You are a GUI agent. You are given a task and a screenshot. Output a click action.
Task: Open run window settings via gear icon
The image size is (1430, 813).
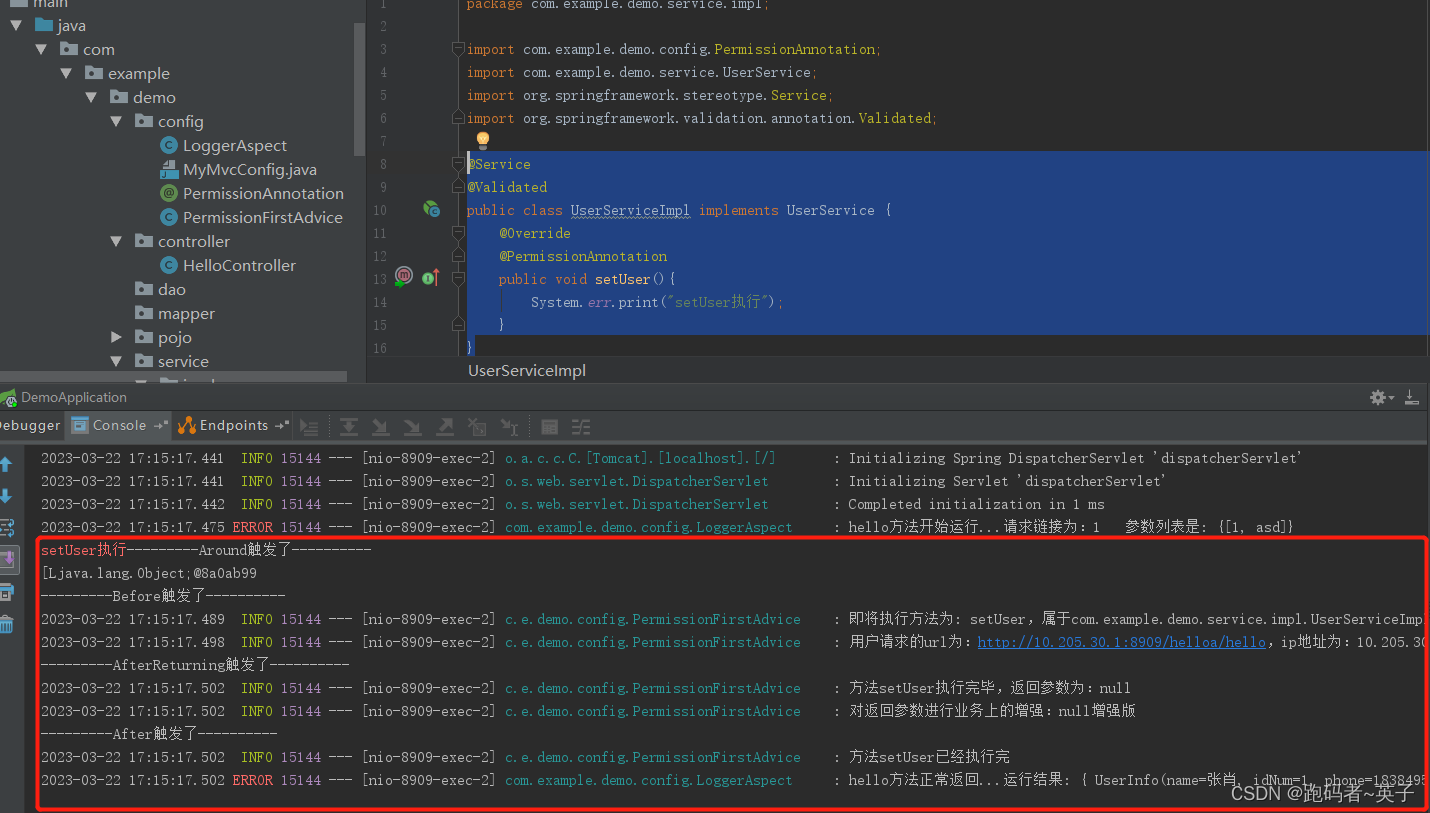point(1377,397)
